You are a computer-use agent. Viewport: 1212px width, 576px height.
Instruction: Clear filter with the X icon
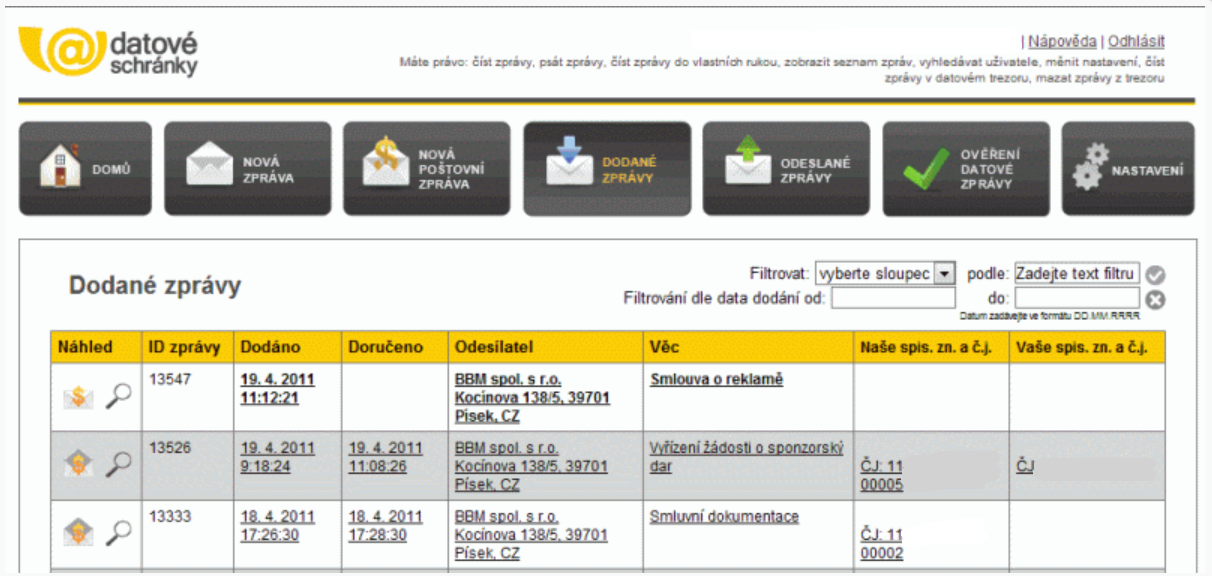[x=1156, y=299]
